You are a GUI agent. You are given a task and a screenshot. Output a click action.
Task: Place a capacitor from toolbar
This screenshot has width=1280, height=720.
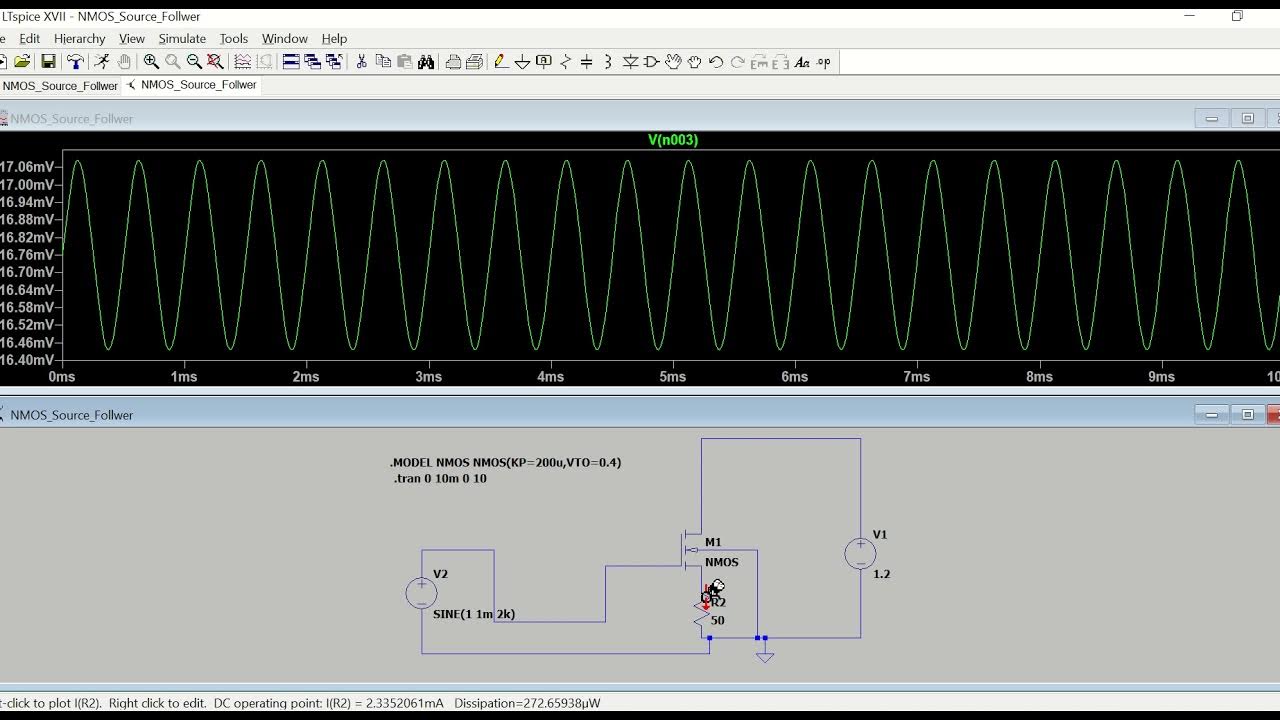pos(587,62)
